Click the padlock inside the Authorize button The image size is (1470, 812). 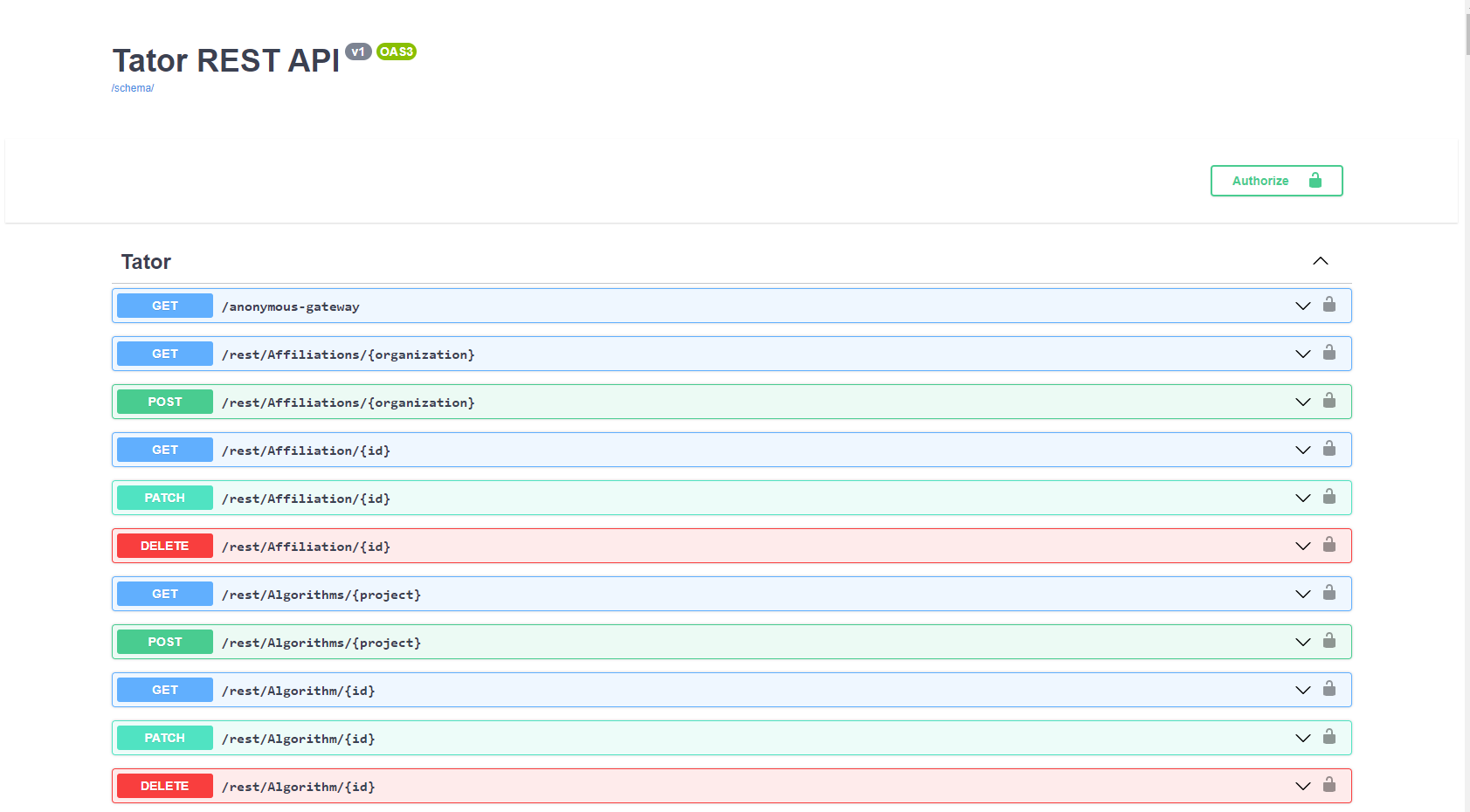point(1315,181)
